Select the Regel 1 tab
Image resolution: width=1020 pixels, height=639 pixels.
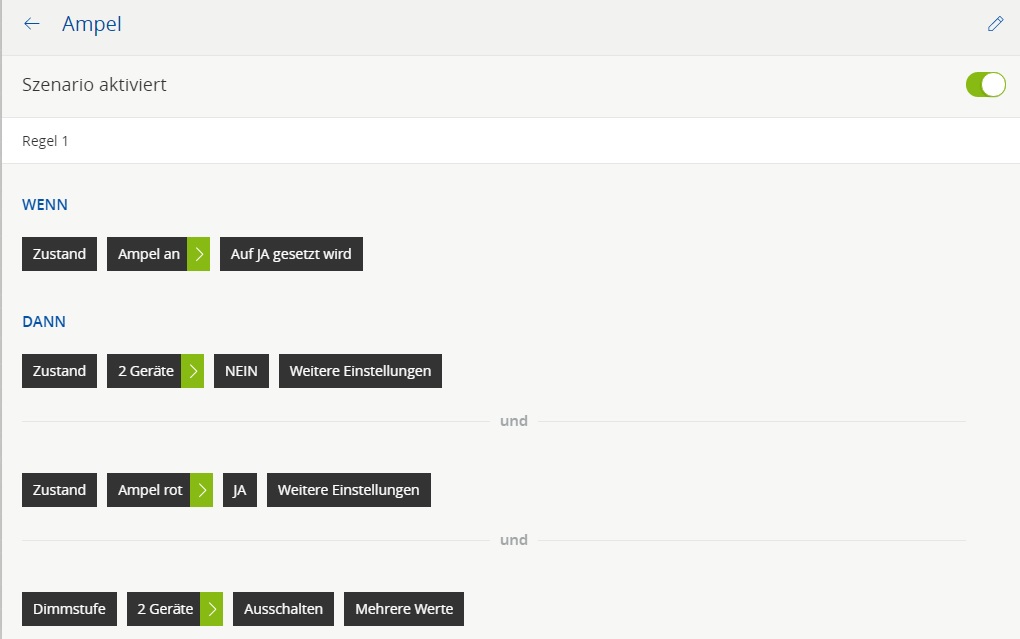46,141
